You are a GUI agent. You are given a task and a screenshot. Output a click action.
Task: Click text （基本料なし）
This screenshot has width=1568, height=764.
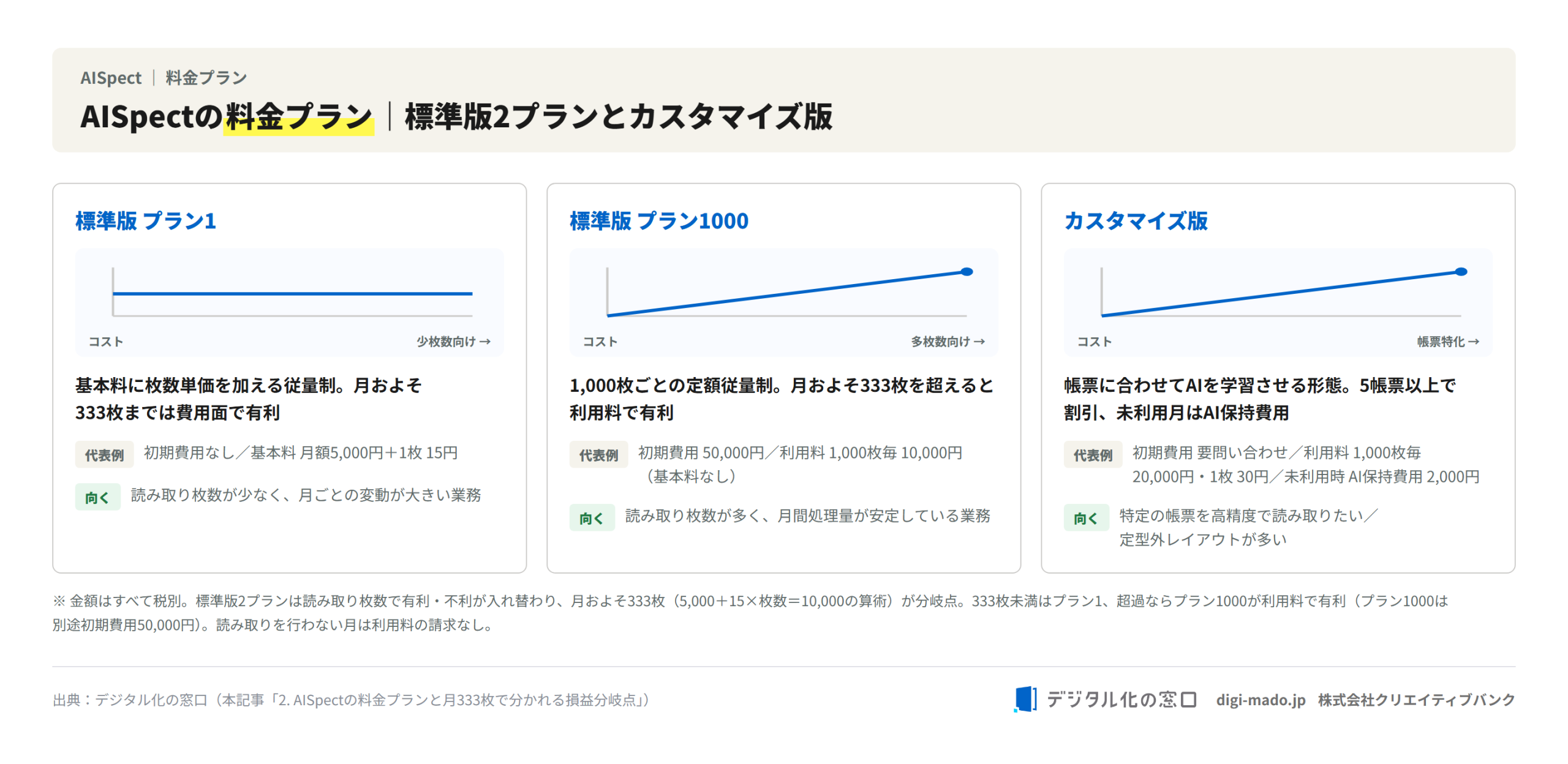[x=691, y=476]
